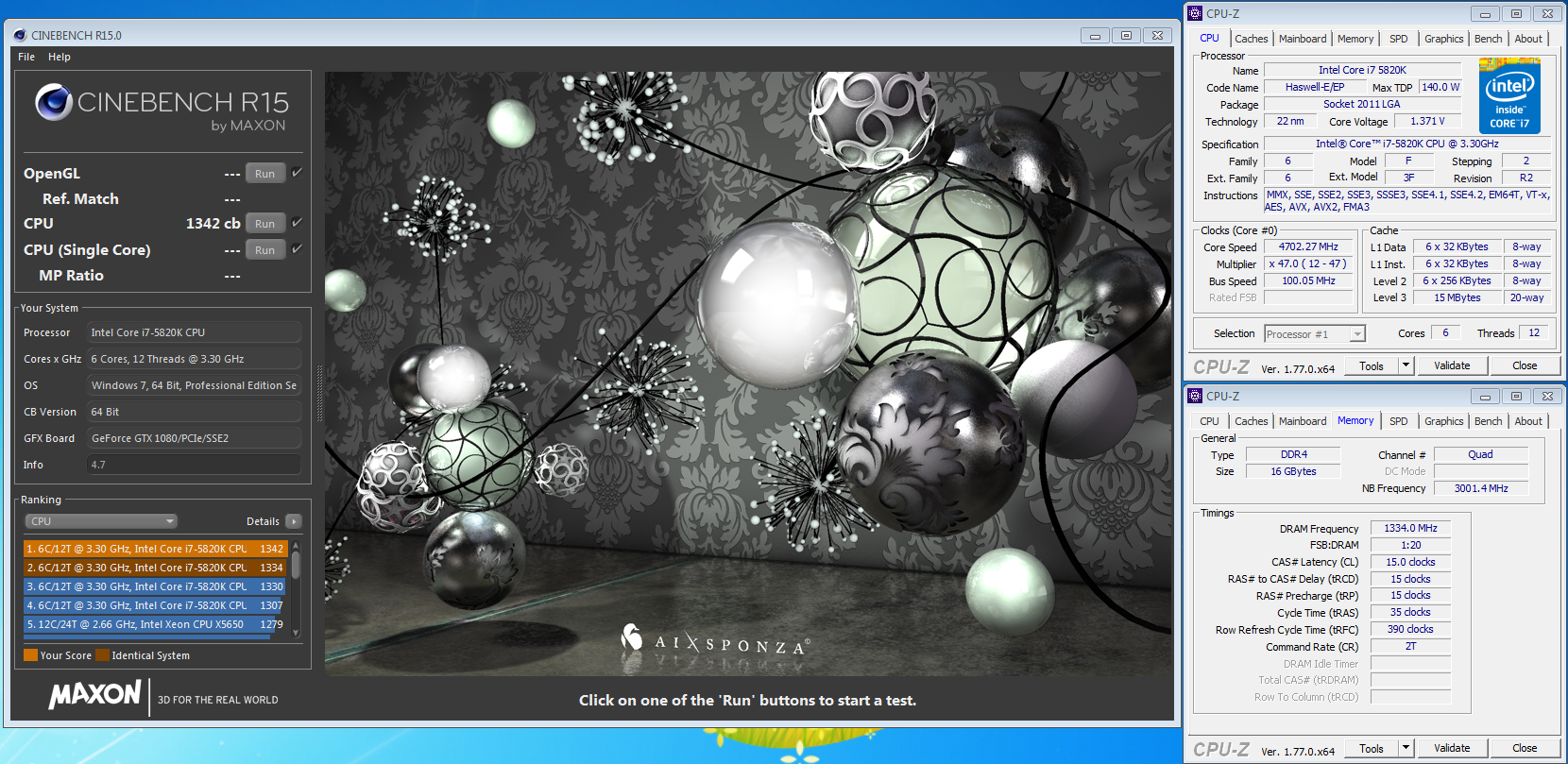Click the Core Speed value 4702.27 MHz
The width and height of the screenshot is (1568, 764).
coord(1309,246)
